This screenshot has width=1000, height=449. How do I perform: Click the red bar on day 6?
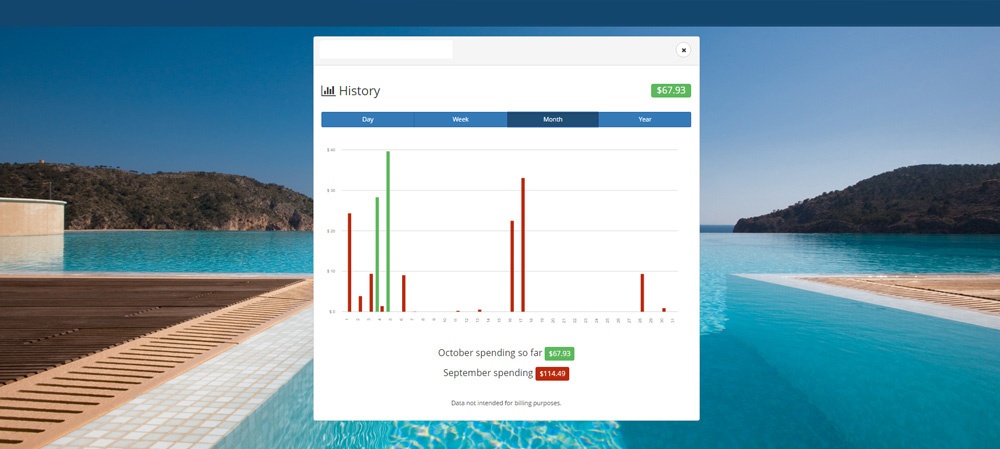tap(403, 294)
